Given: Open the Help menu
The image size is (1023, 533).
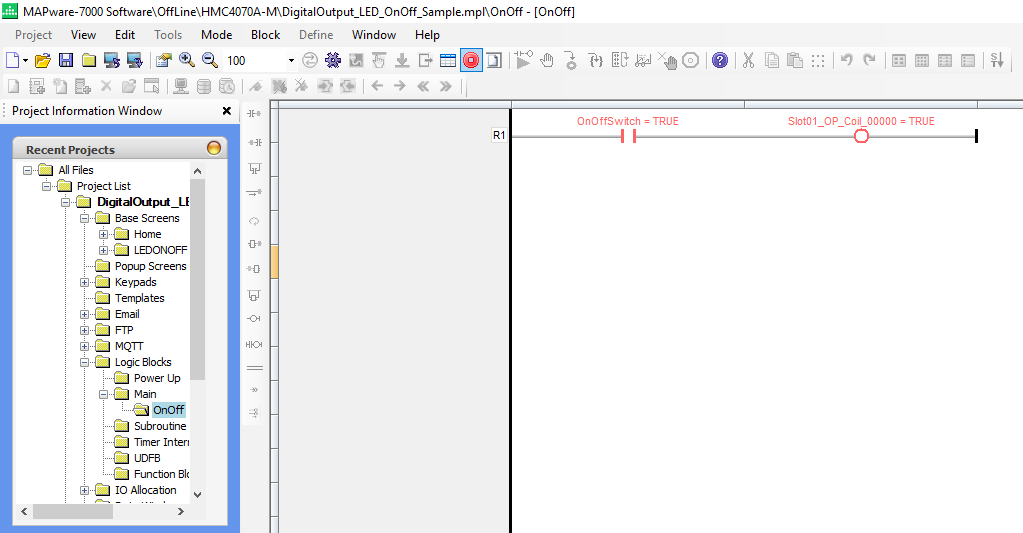Looking at the screenshot, I should [427, 35].
